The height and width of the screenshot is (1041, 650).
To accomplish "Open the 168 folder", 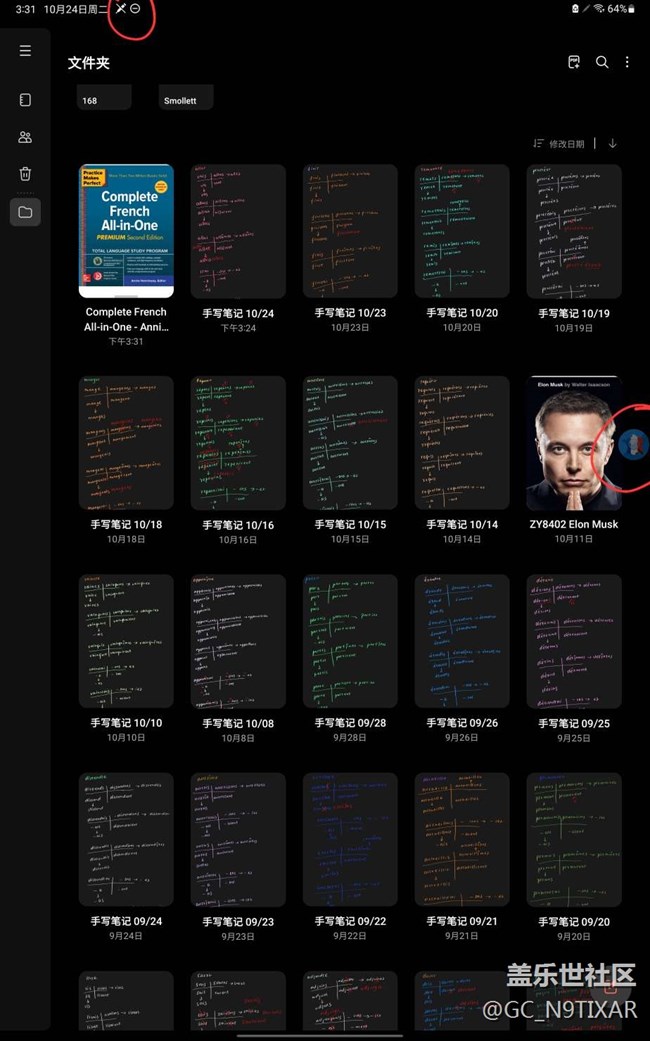I will coord(104,99).
